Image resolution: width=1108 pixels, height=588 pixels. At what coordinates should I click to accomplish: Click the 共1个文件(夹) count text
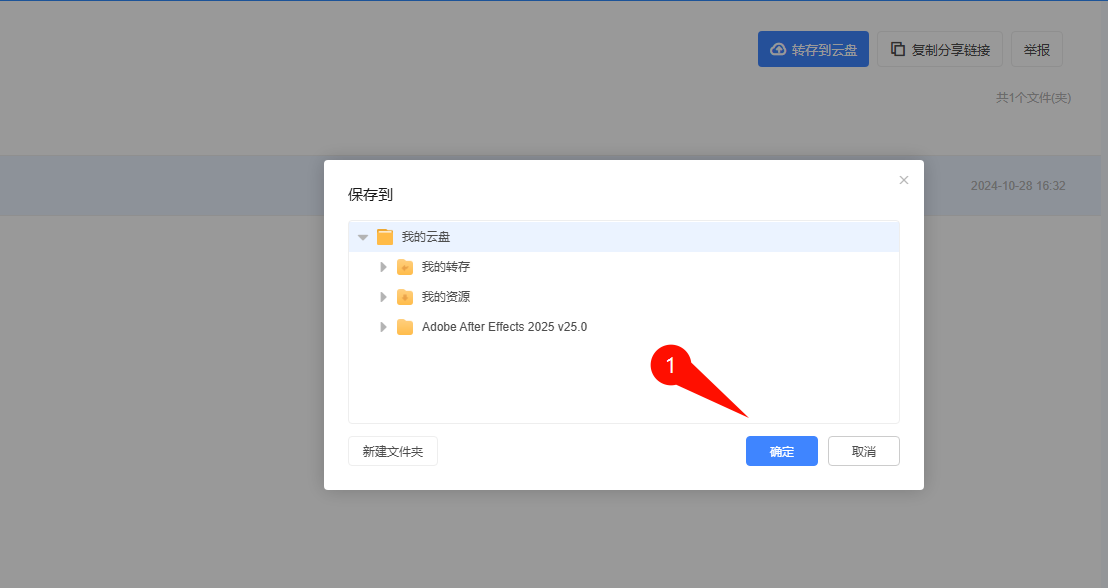1034,98
